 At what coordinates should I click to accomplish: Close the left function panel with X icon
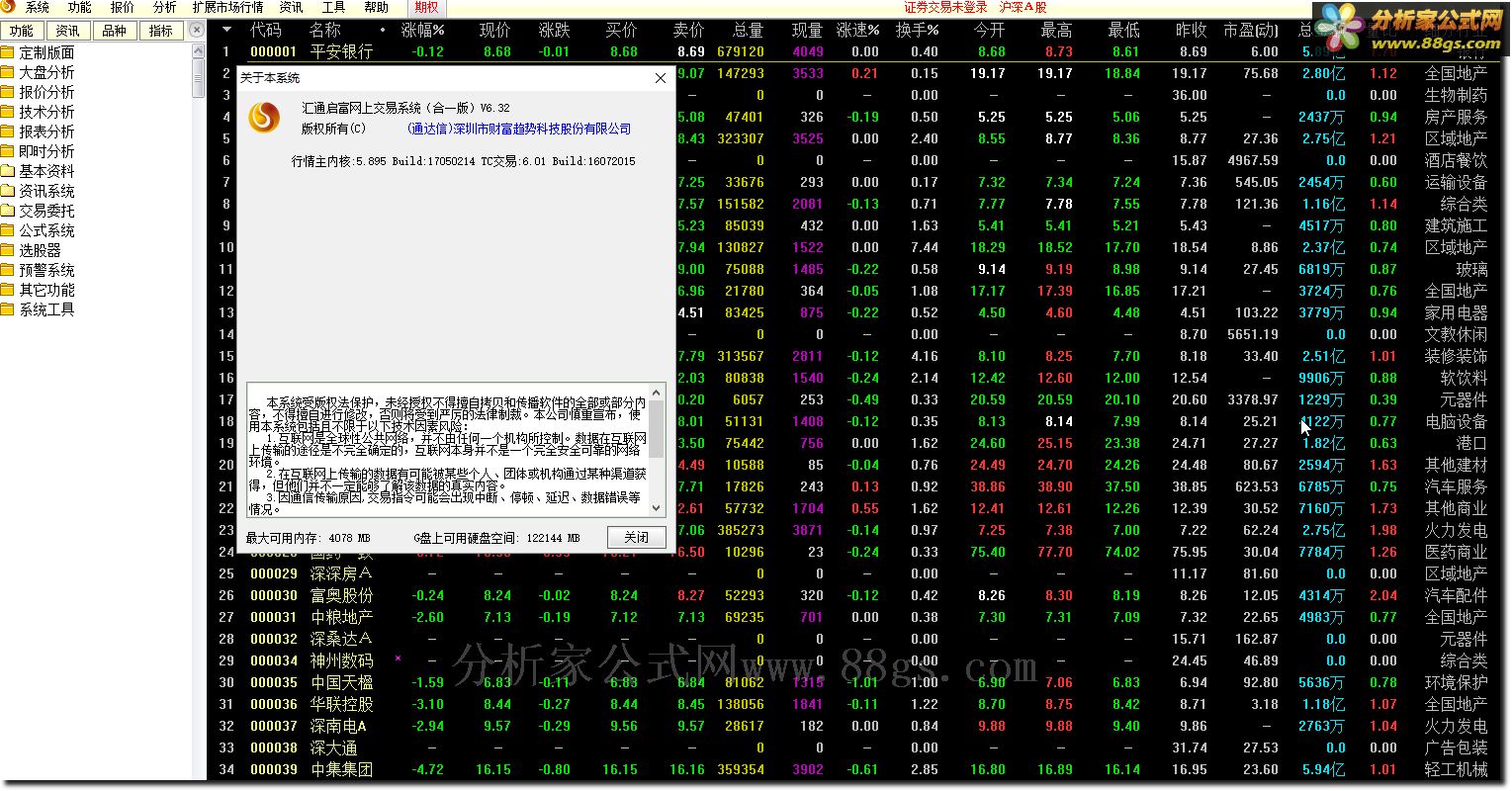[x=197, y=31]
